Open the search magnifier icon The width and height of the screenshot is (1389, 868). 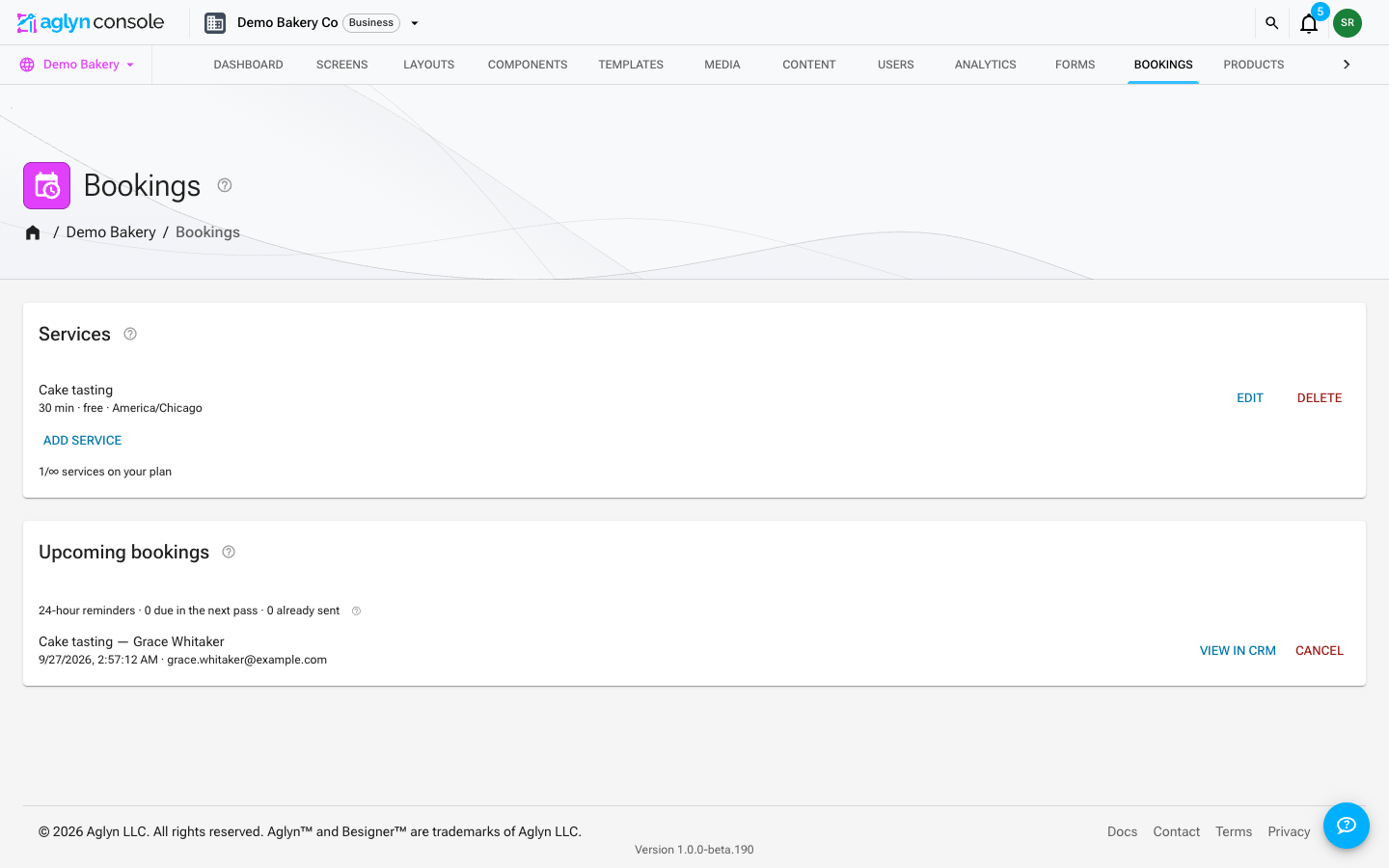pos(1272,23)
